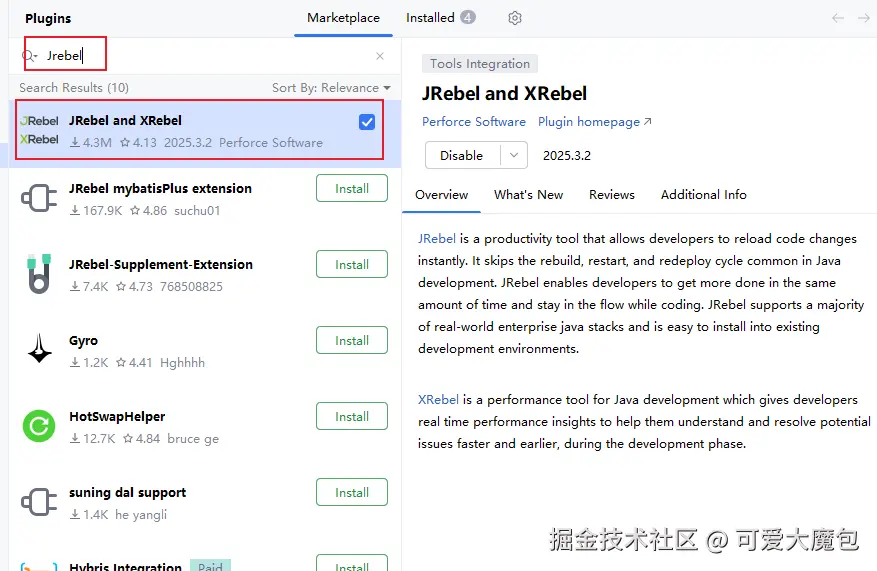This screenshot has height=571, width=877.
Task: Click the he yangli author name
Action: (x=141, y=515)
